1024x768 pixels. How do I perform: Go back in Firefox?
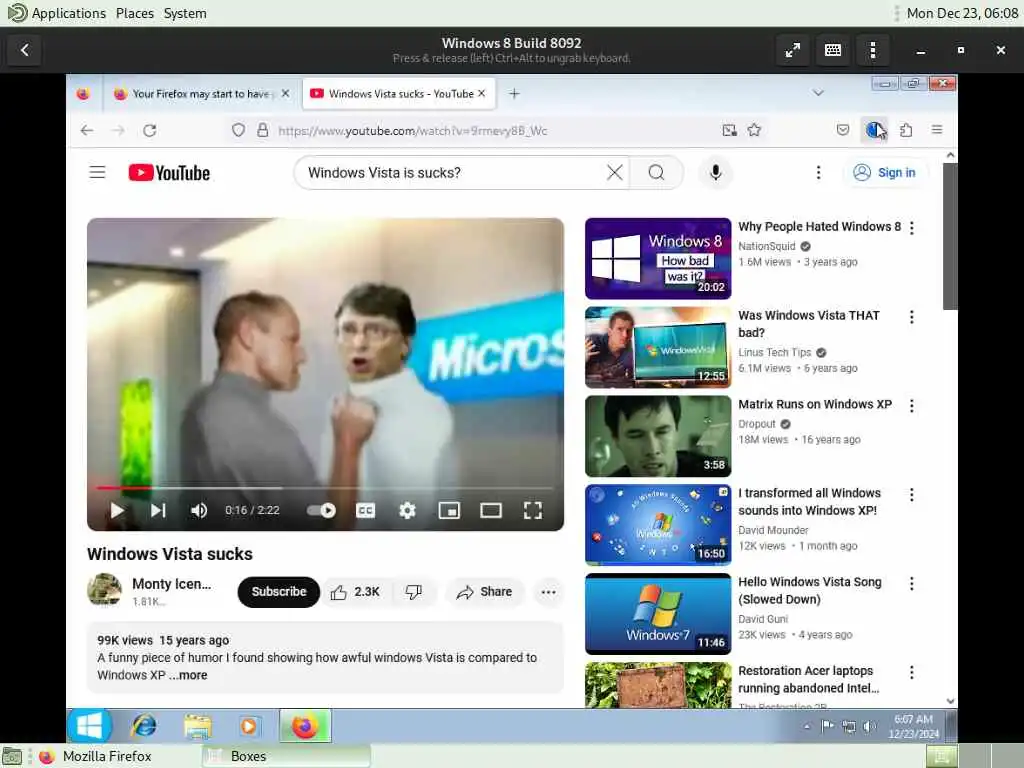[87, 130]
